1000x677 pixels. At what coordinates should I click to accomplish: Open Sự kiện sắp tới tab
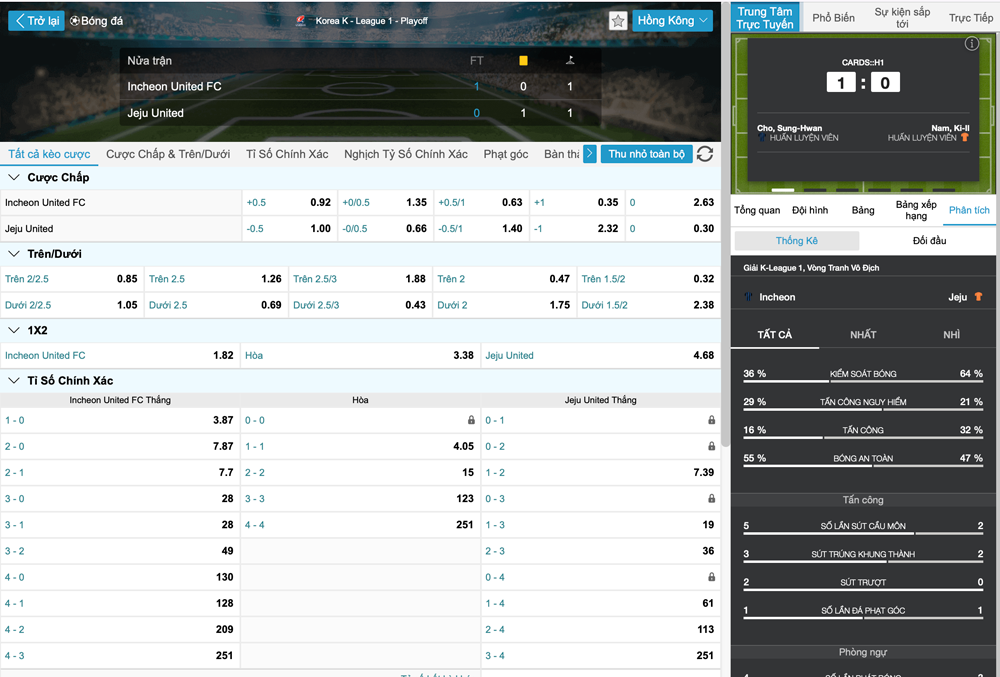pos(902,18)
